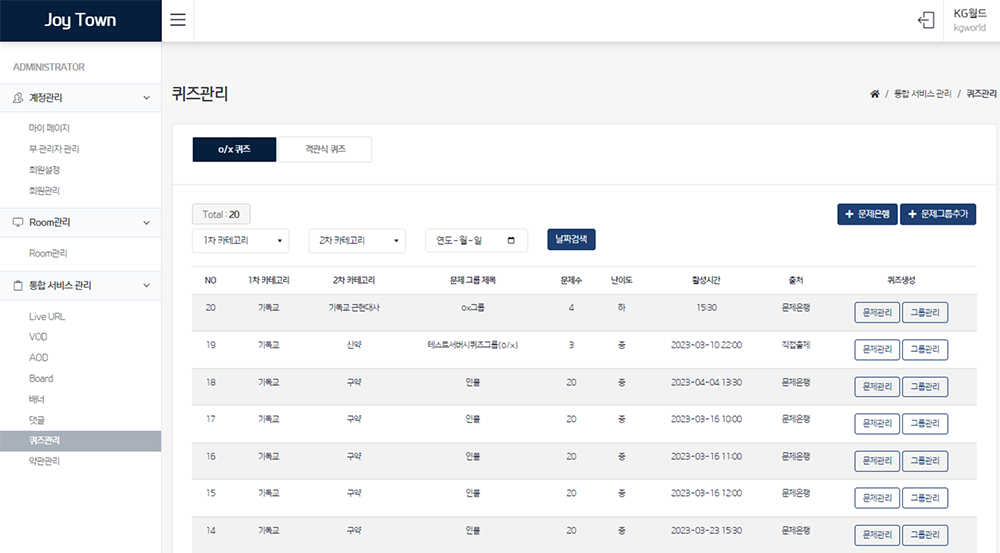Click the logout icon in header
The width and height of the screenshot is (1000, 553).
point(926,21)
